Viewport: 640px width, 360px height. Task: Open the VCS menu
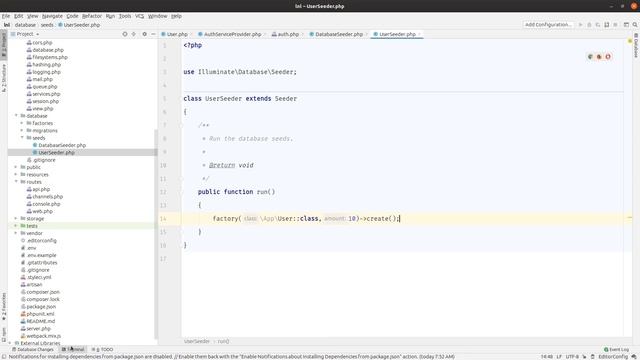coord(140,16)
